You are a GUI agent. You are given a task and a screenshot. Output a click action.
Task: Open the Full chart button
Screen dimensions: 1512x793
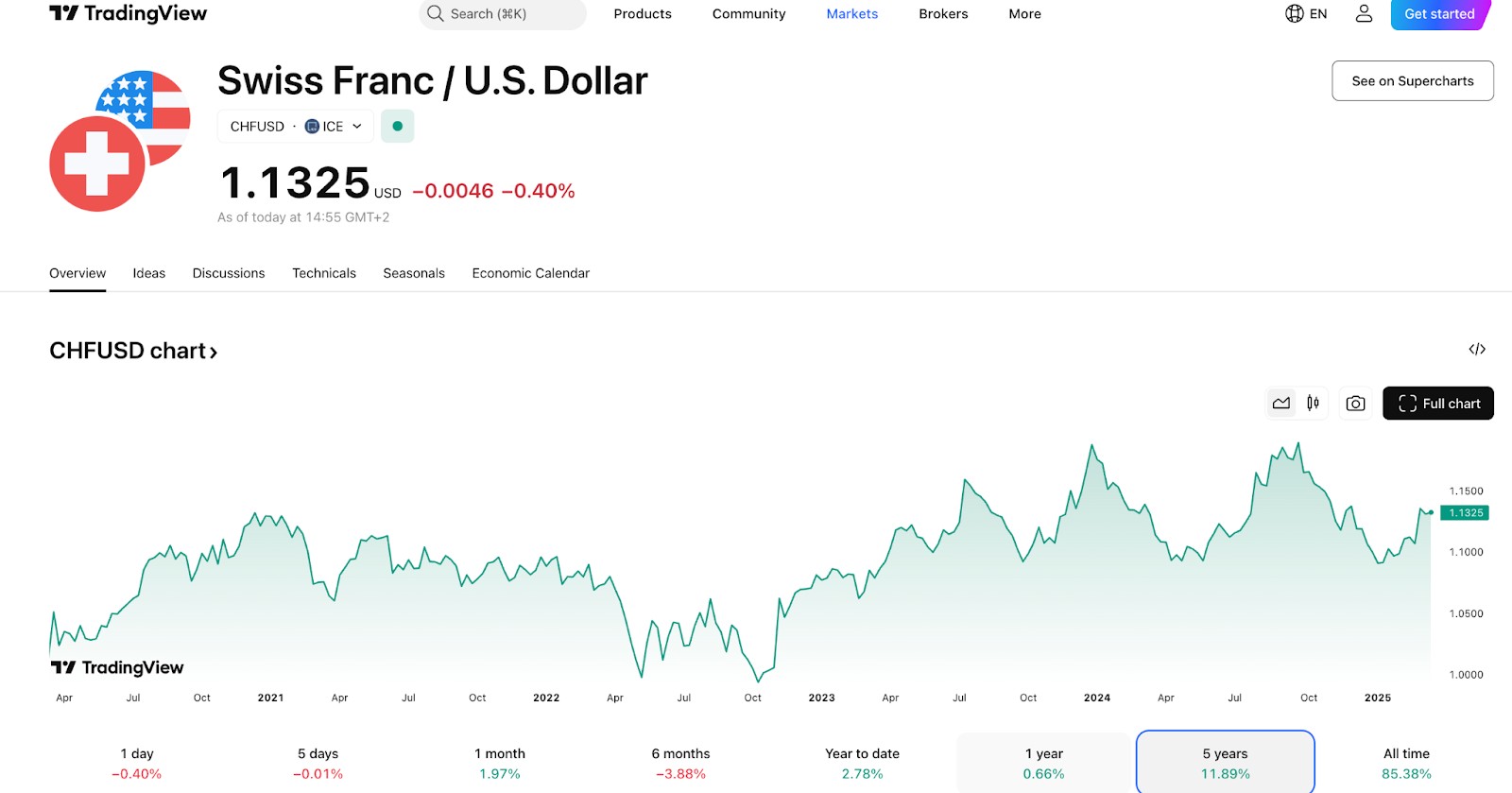coord(1438,404)
